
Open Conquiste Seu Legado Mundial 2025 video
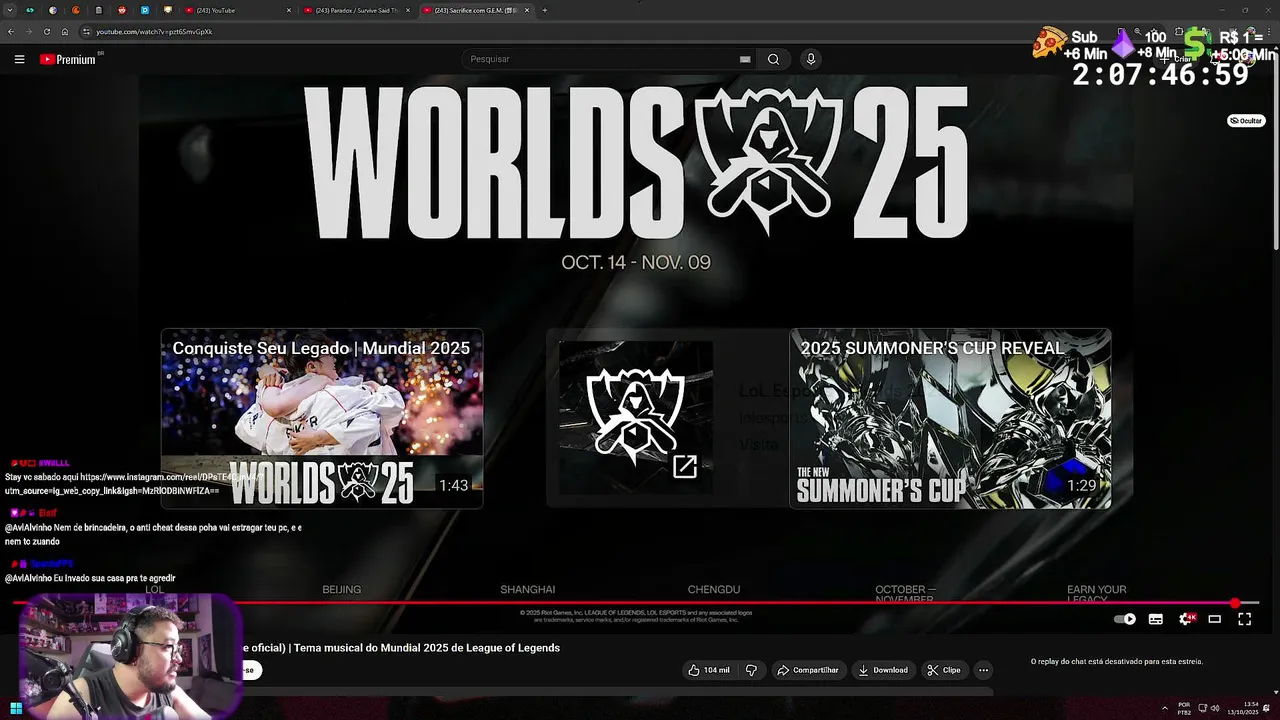[322, 419]
